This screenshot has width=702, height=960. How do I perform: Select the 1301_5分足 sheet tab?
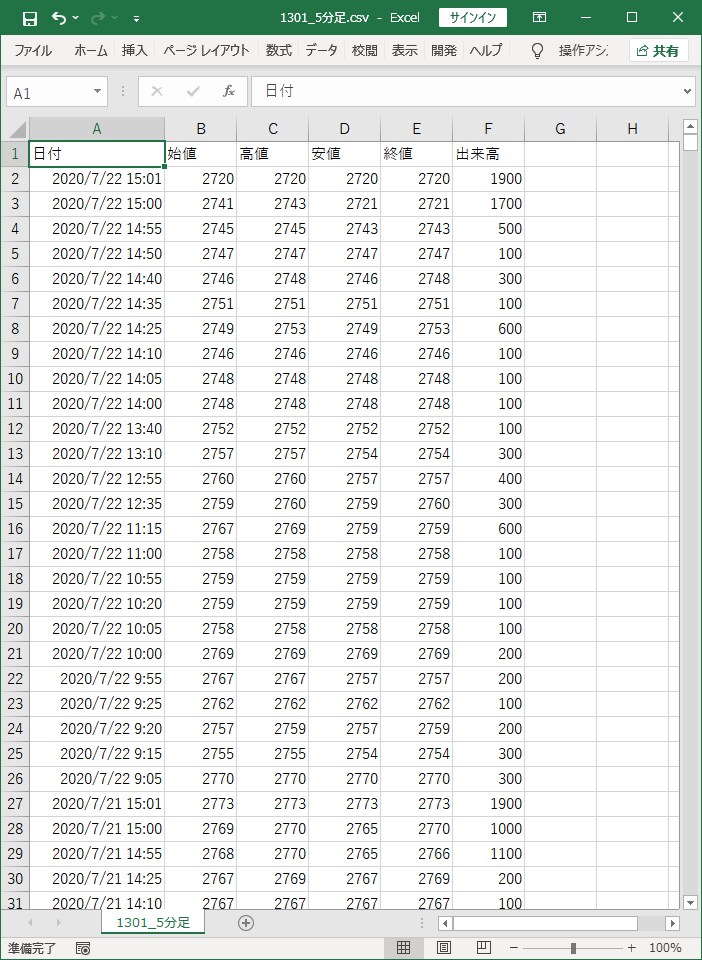(x=153, y=923)
